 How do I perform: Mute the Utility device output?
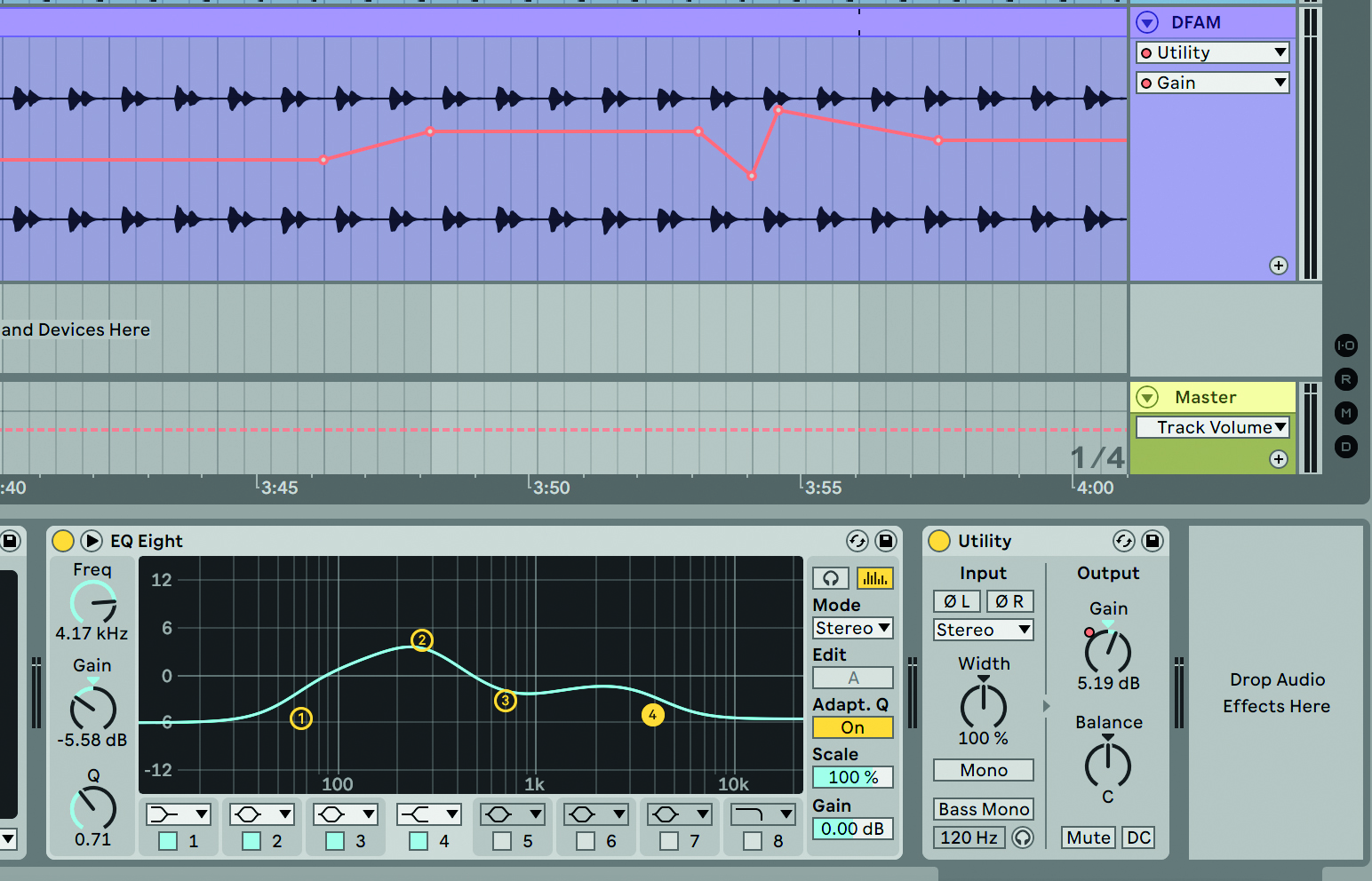pos(1088,837)
